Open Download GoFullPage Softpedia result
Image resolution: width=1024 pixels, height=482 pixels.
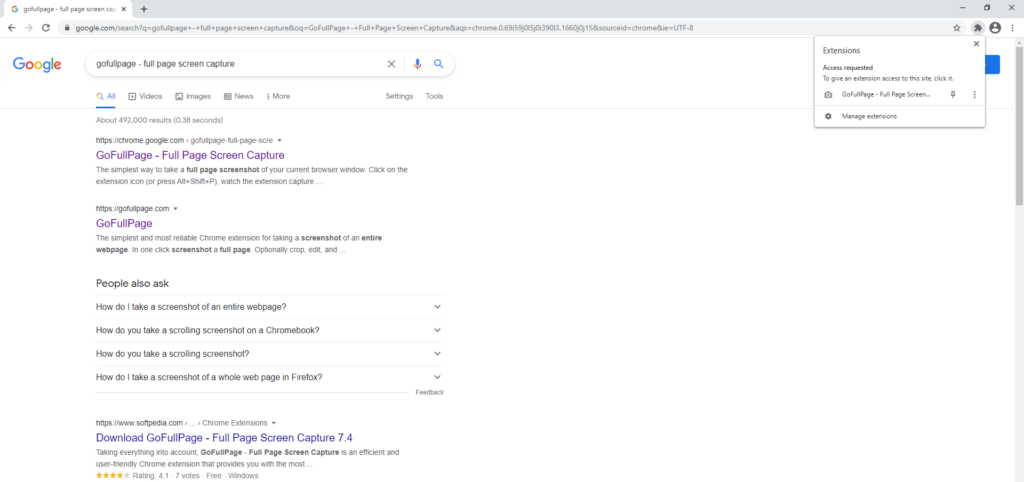tap(224, 438)
